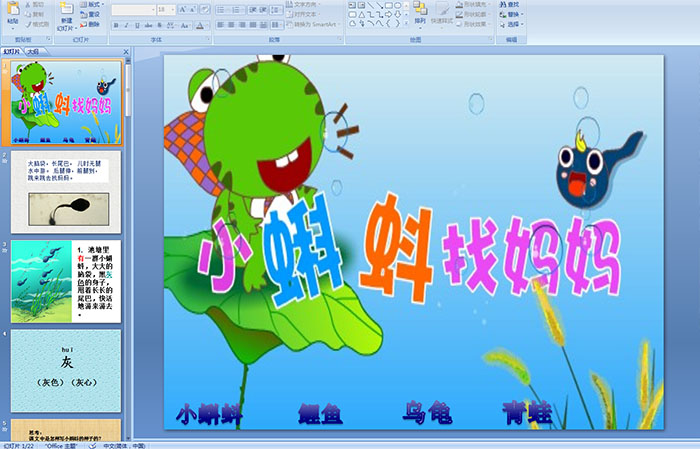Select the Right Arrow block shape
The image size is (700, 449).
pyautogui.click(x=388, y=15)
